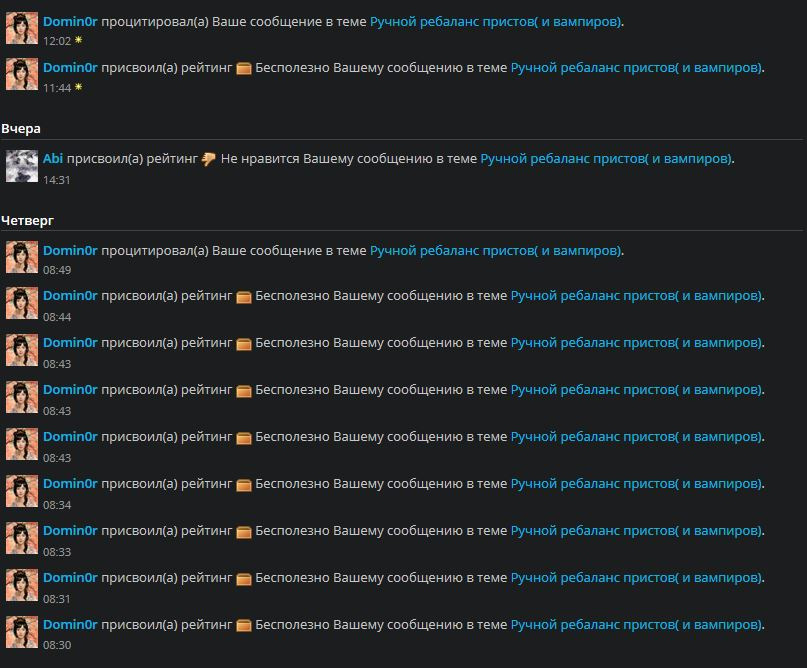This screenshot has width=807, height=668.
Task: Open Domin0r profile link in the 08:30 row
Action: point(70,625)
